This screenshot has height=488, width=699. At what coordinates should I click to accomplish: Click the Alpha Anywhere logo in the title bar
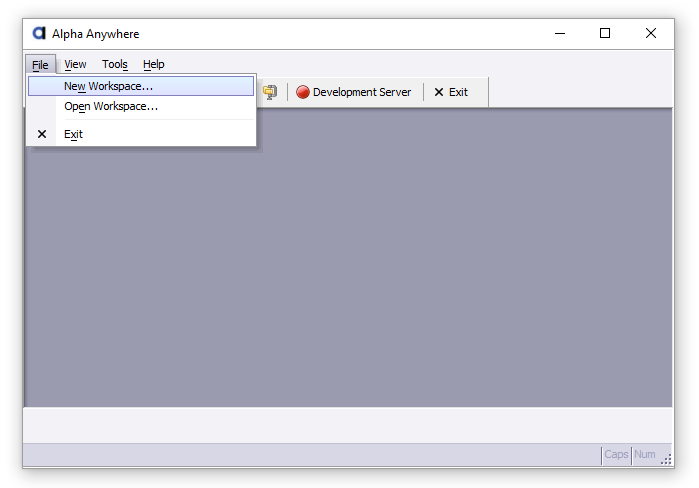coord(39,33)
